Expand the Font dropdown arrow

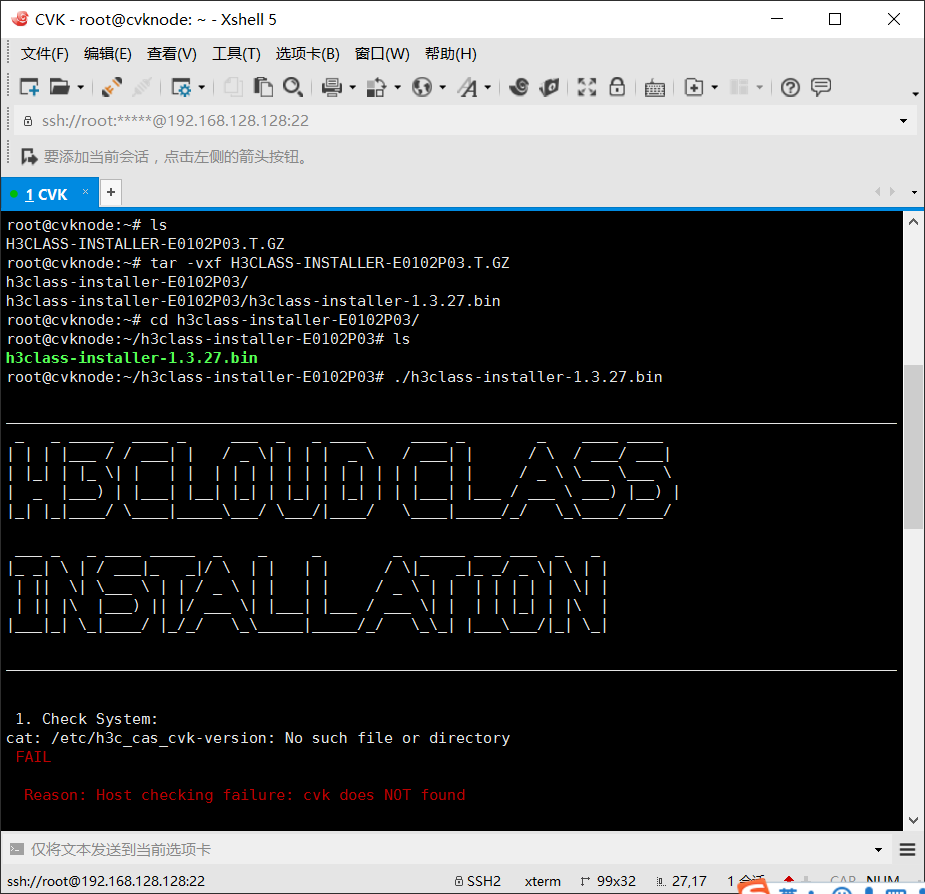pos(488,87)
